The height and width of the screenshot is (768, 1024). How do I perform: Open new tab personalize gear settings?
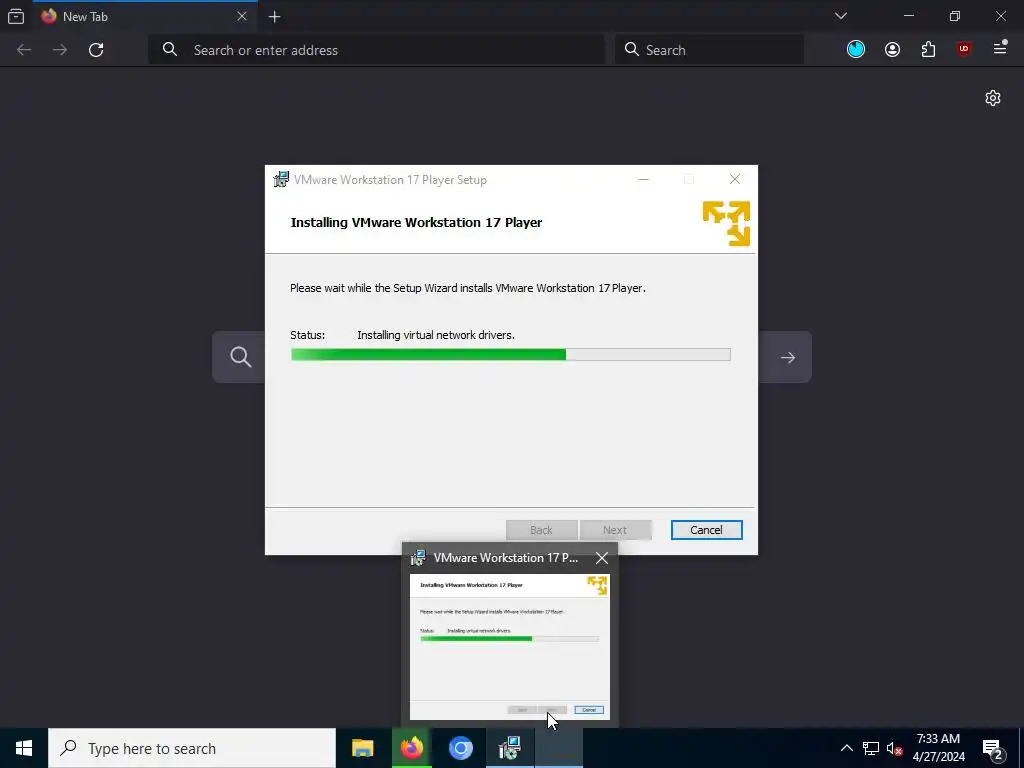tap(993, 98)
